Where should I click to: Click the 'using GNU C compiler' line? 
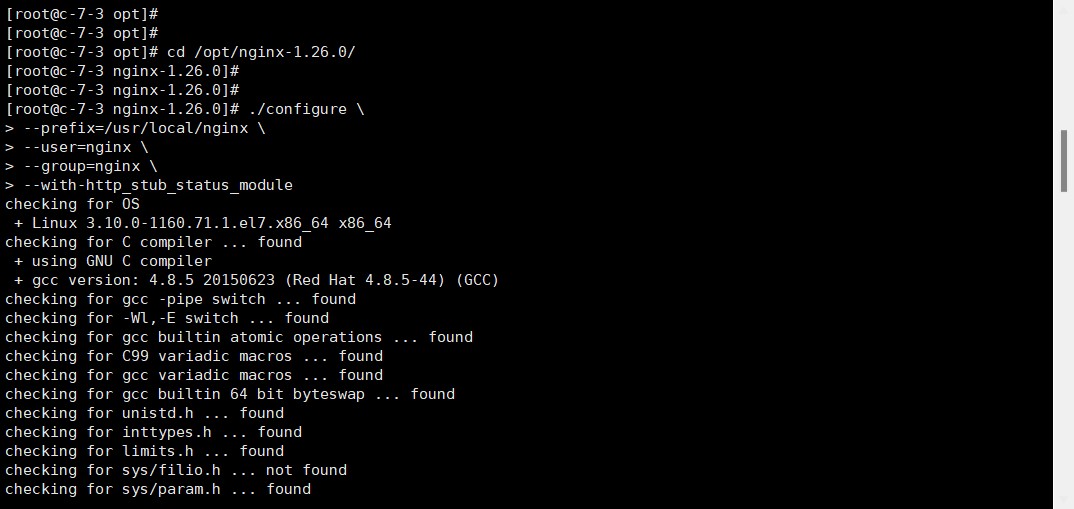click(x=113, y=261)
